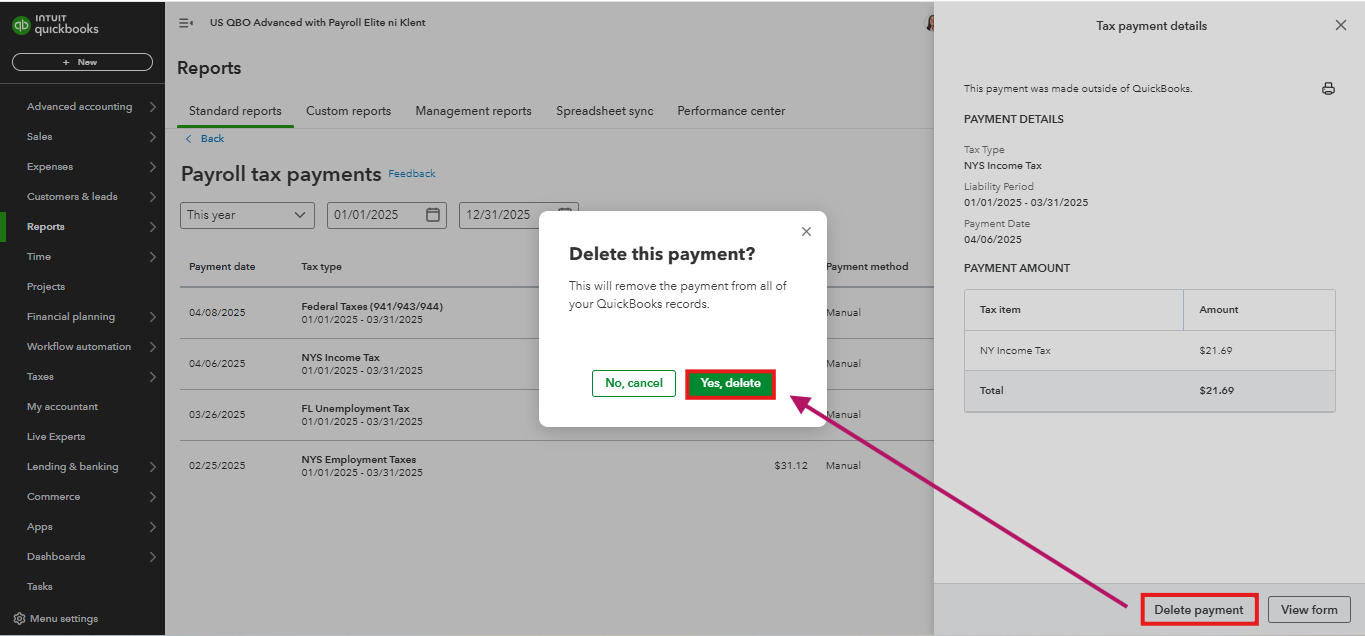Expand Workflow automation sidebar menu
Viewport: 1365px width, 636px height.
click(152, 347)
